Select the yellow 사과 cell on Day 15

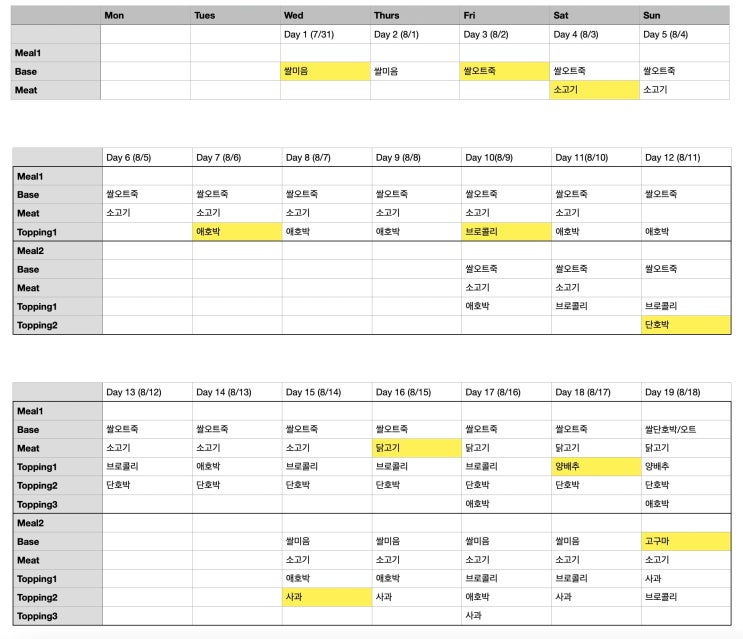tap(327, 597)
